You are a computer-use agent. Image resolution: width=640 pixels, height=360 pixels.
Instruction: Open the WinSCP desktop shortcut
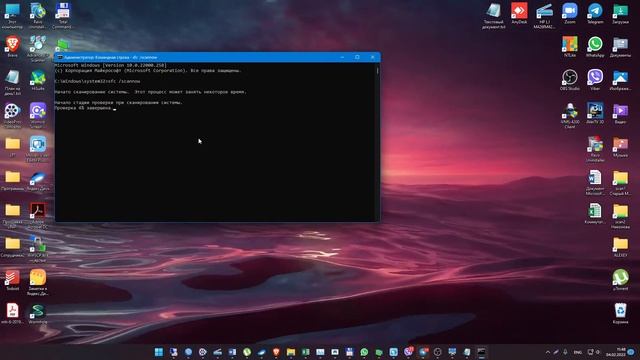38,249
